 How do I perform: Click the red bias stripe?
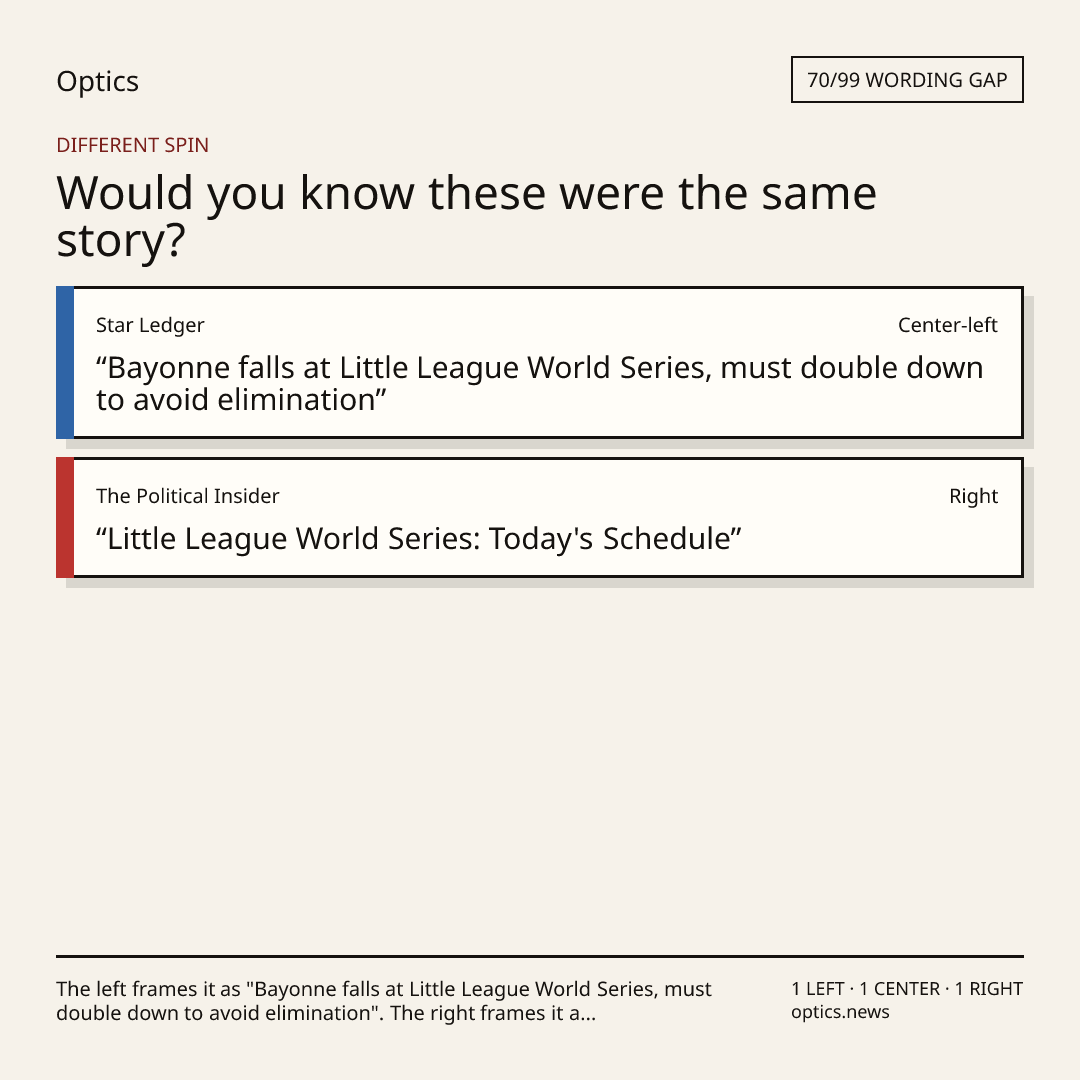[65, 517]
